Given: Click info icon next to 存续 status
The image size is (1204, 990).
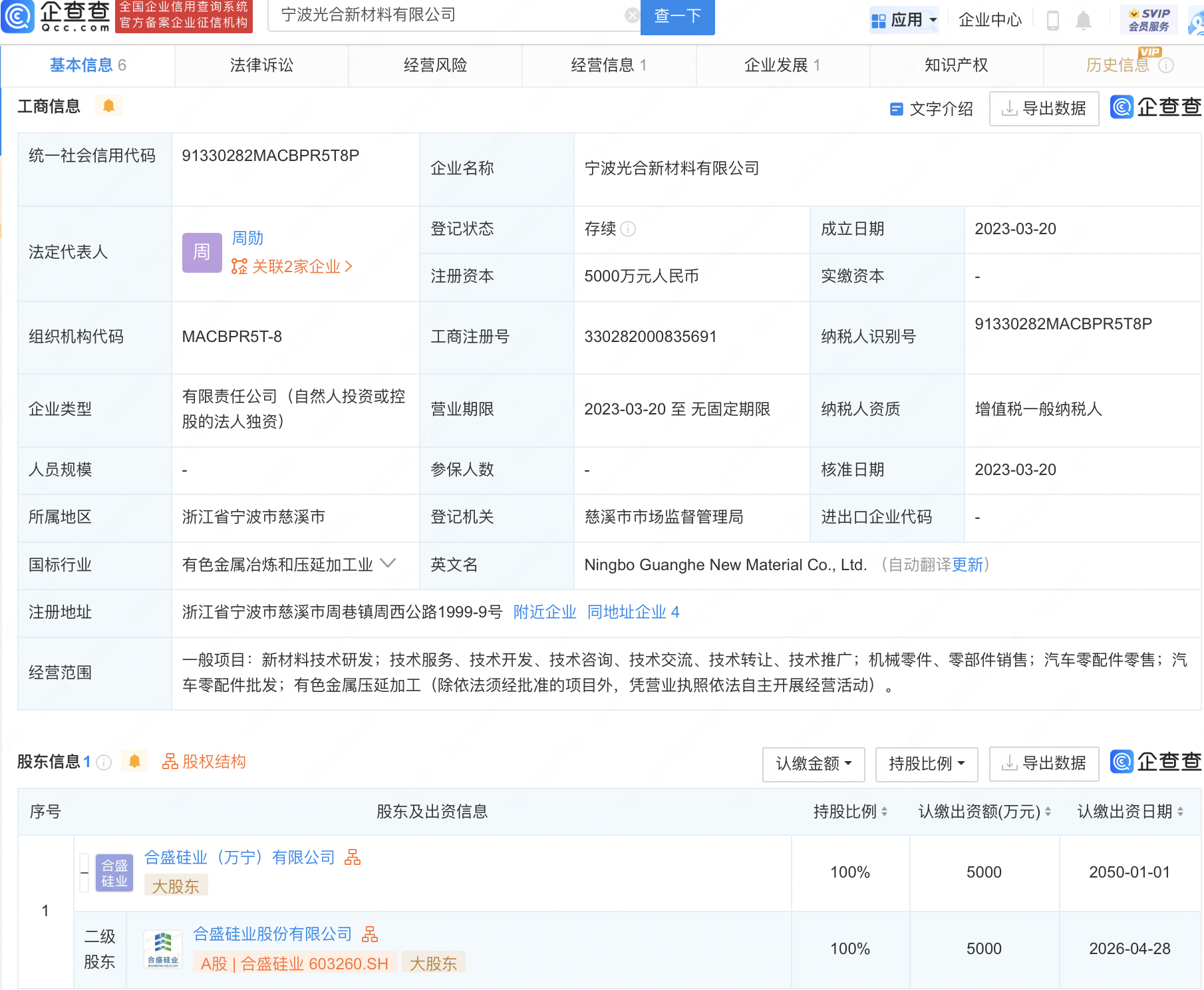Looking at the screenshot, I should click(x=628, y=229).
